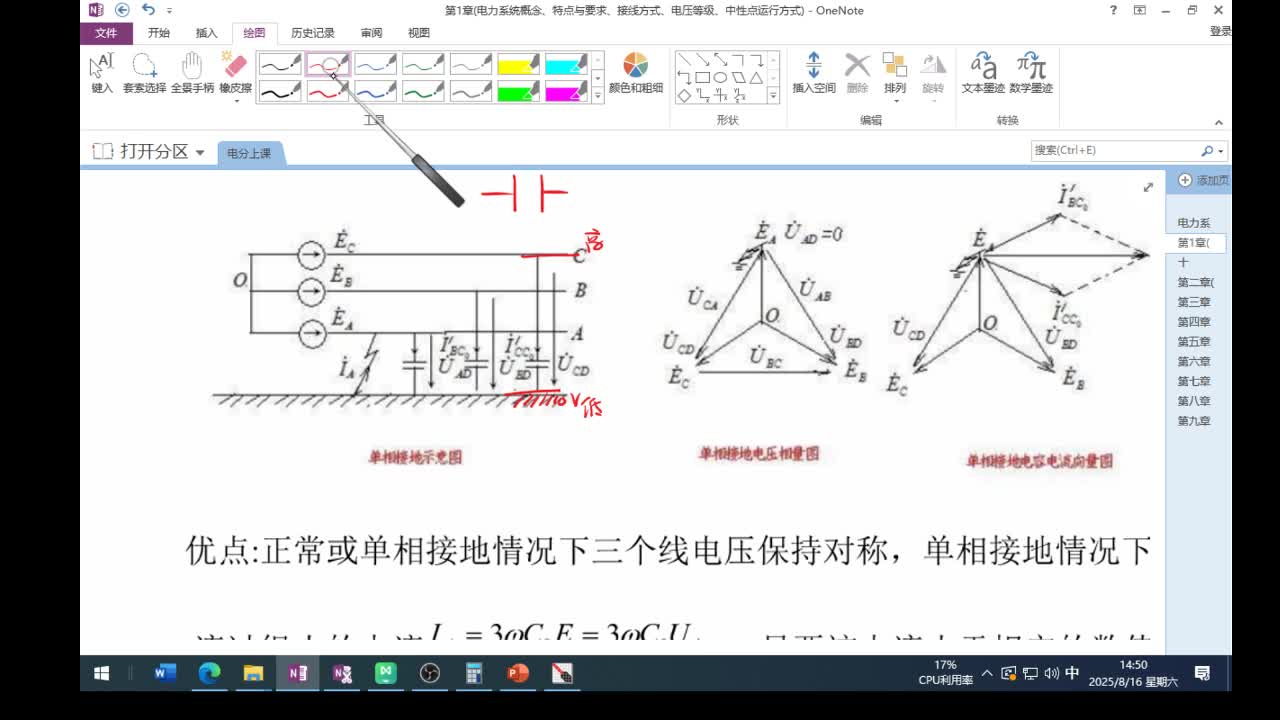Select the 套索选择 lasso tool
Screen dimensions: 1280x720
coord(144,74)
